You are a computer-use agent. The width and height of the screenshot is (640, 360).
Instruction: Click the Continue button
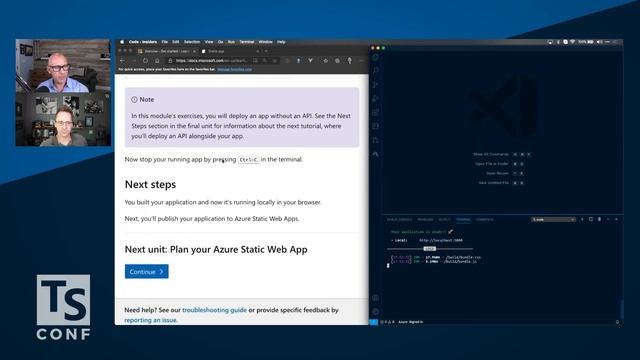click(x=147, y=271)
